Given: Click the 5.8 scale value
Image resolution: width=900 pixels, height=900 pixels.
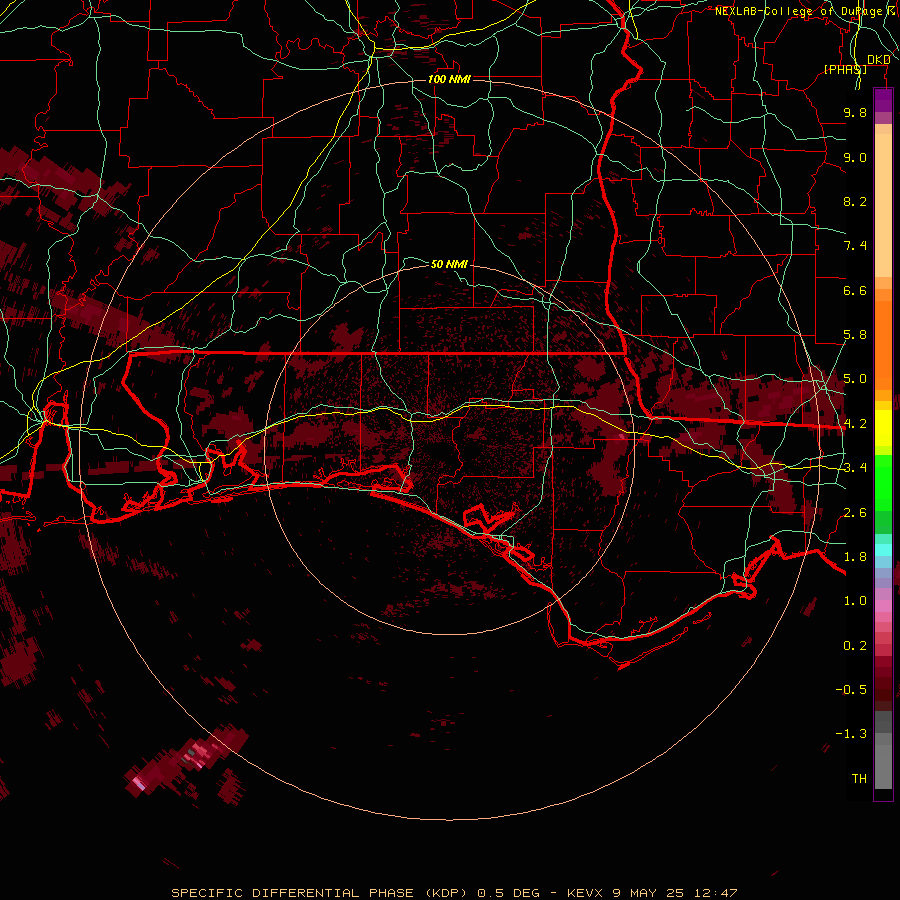Looking at the screenshot, I should click(x=855, y=335).
